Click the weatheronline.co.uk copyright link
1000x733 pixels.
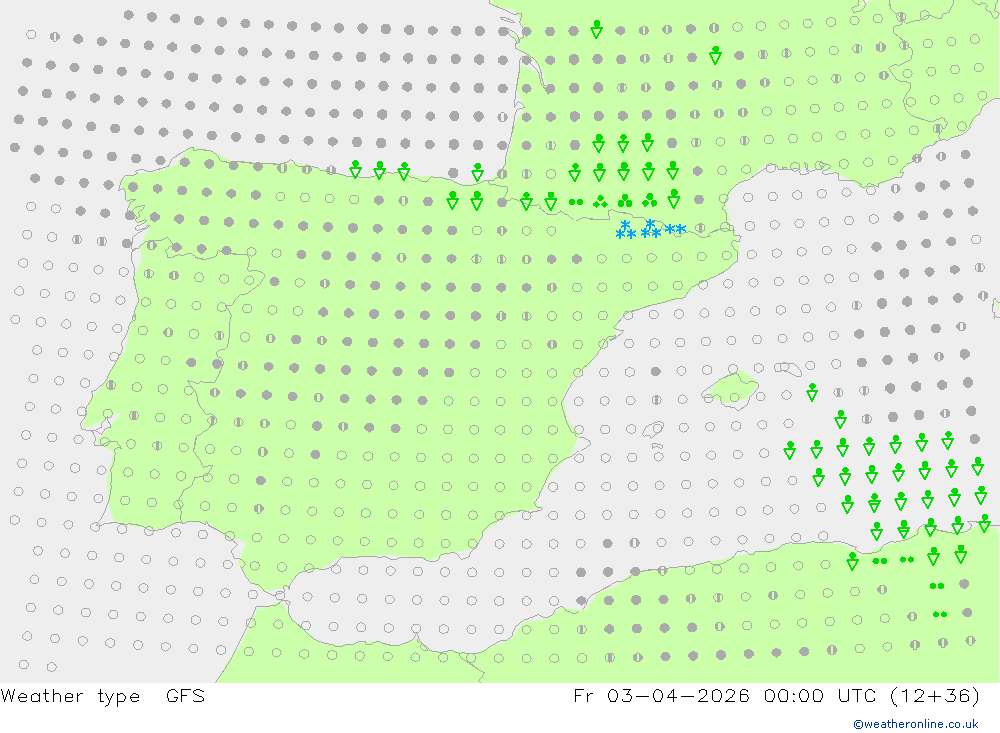click(x=916, y=724)
